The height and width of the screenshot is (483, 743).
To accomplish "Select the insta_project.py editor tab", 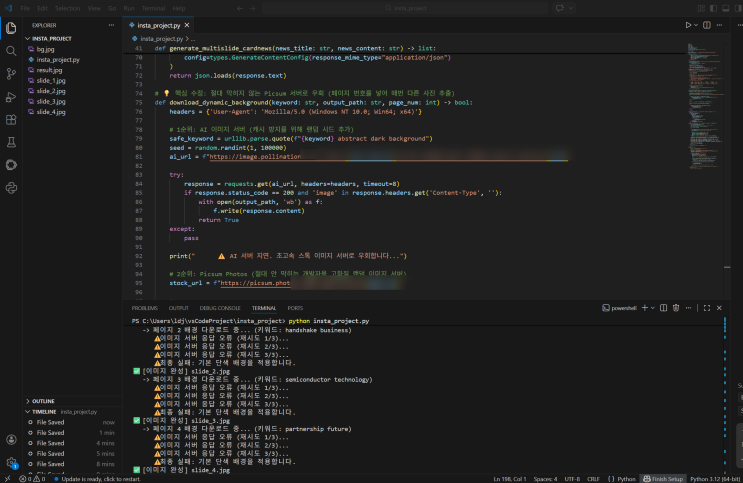I will (x=159, y=25).
